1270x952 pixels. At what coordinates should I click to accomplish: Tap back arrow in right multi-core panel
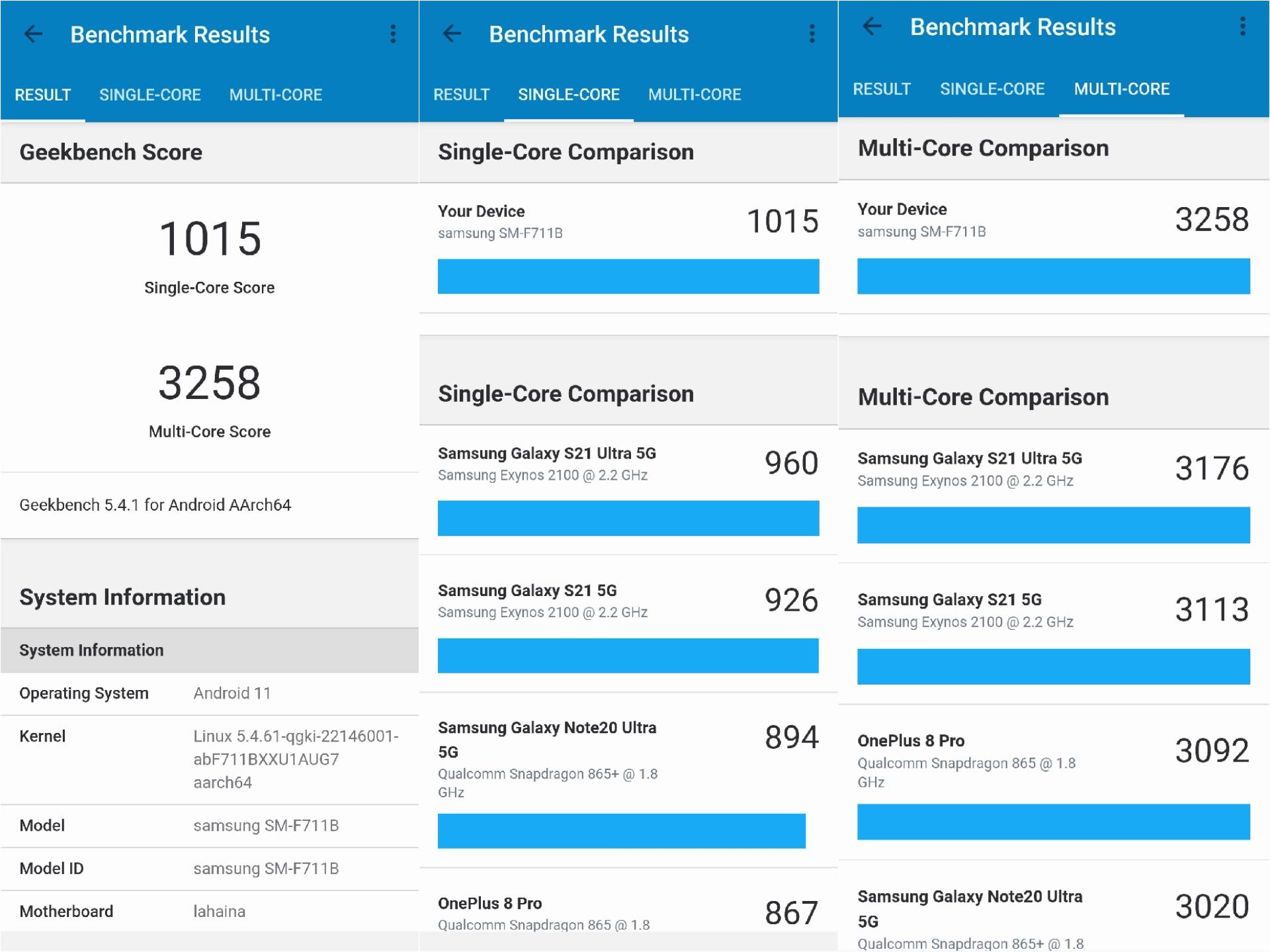coord(872,26)
